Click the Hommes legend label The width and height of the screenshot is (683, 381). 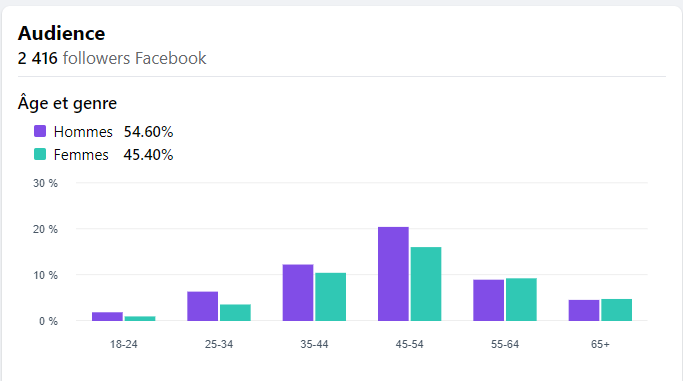pos(83,131)
